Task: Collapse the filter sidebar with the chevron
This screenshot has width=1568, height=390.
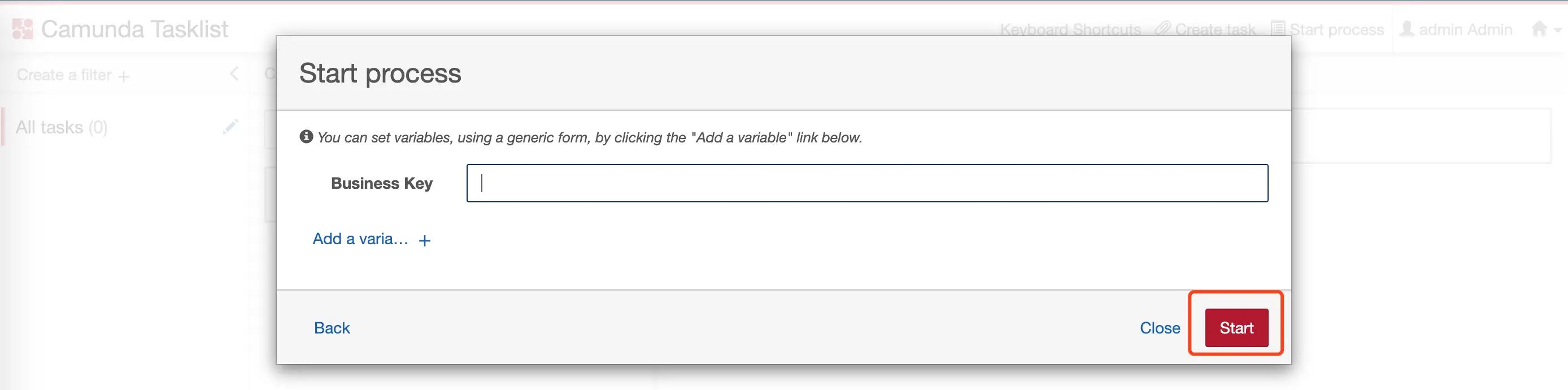Action: [234, 73]
